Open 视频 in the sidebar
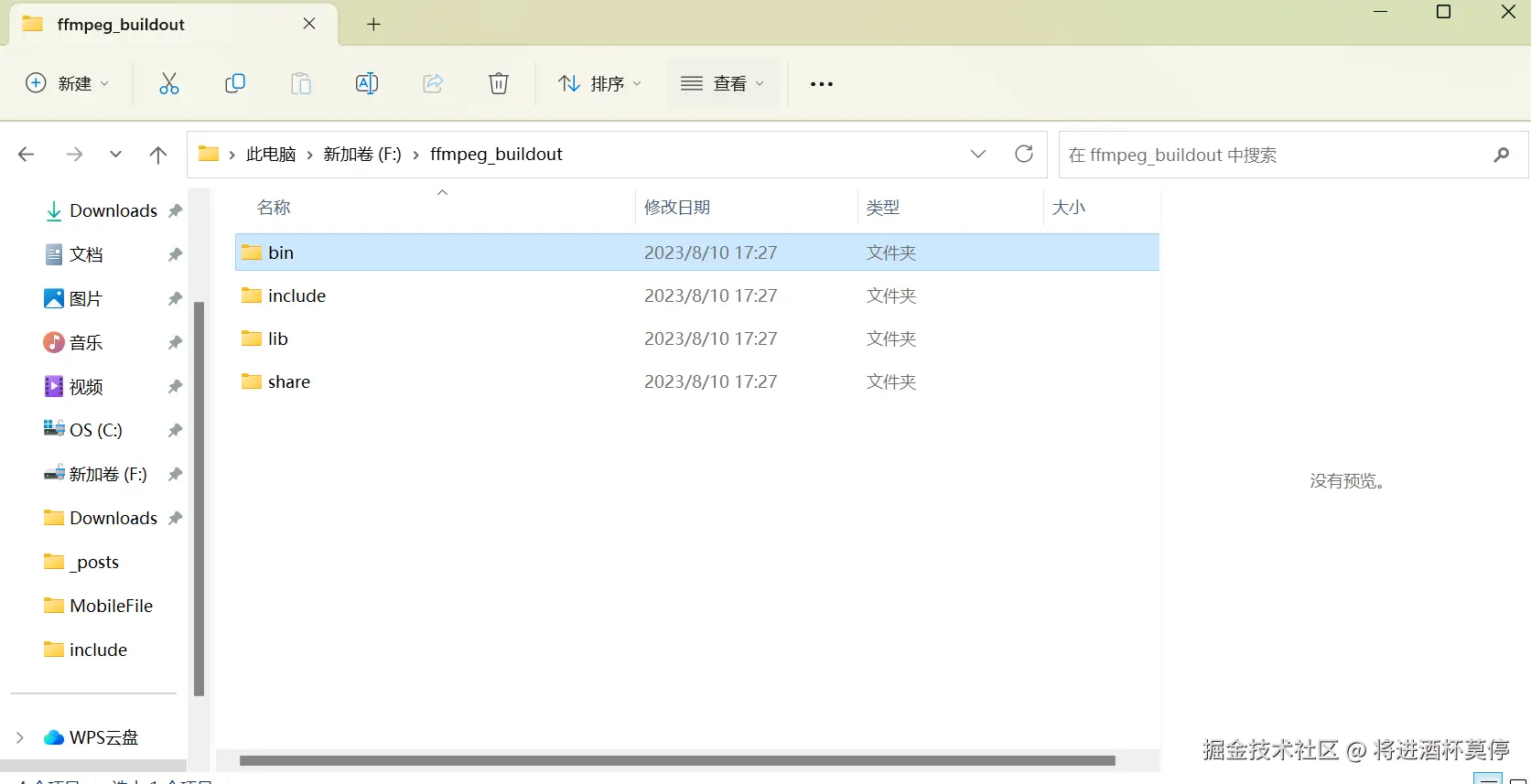The height and width of the screenshot is (784, 1531). 86,386
